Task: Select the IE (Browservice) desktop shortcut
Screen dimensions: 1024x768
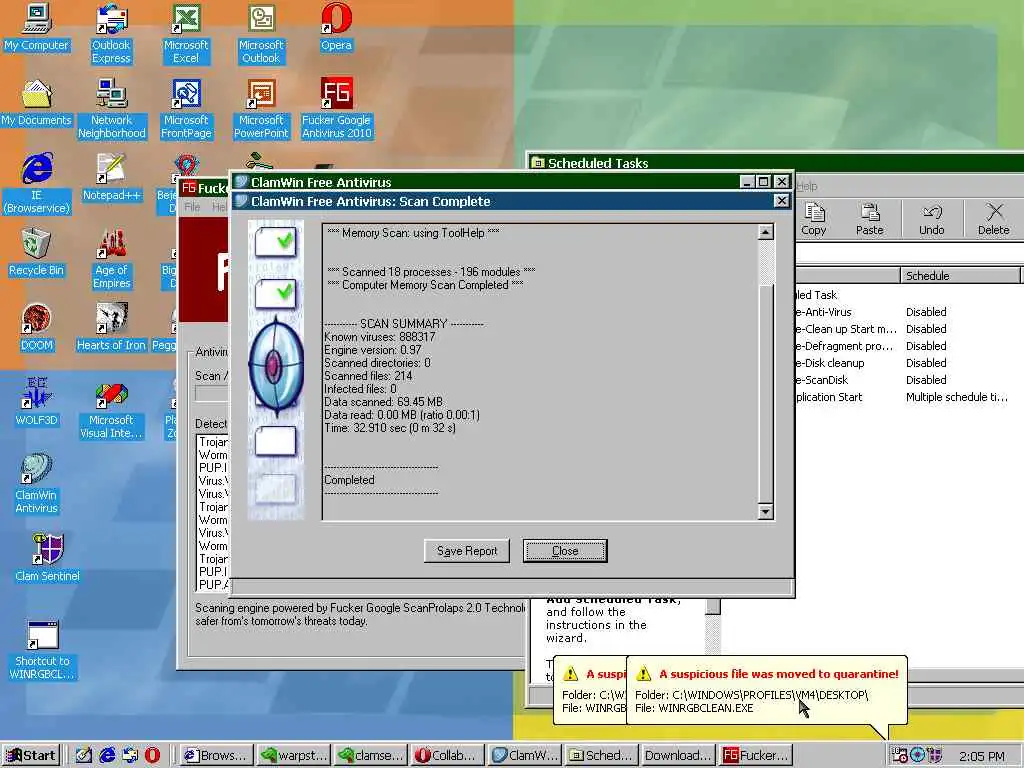Action: coord(37,184)
